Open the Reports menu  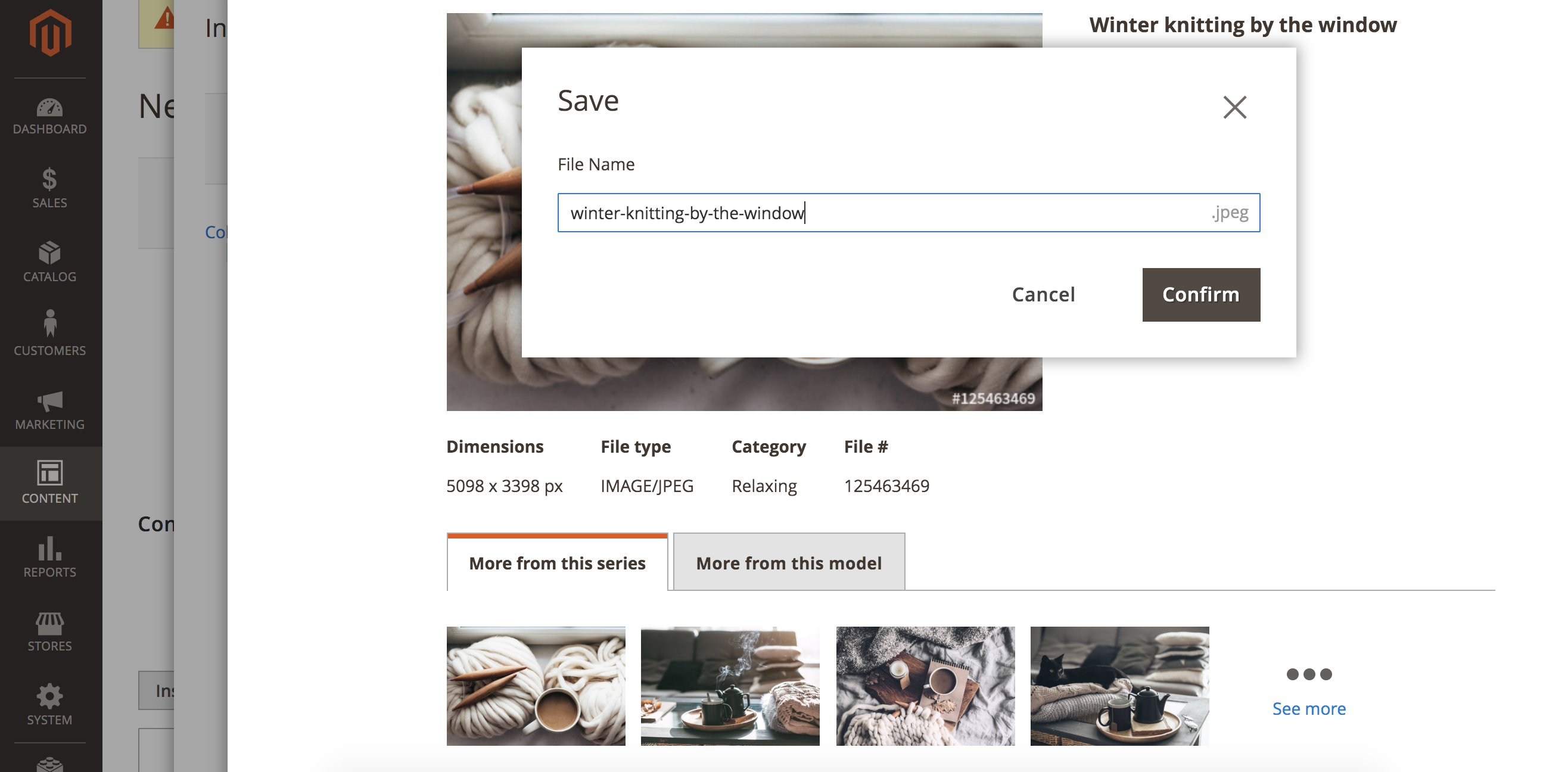50,557
